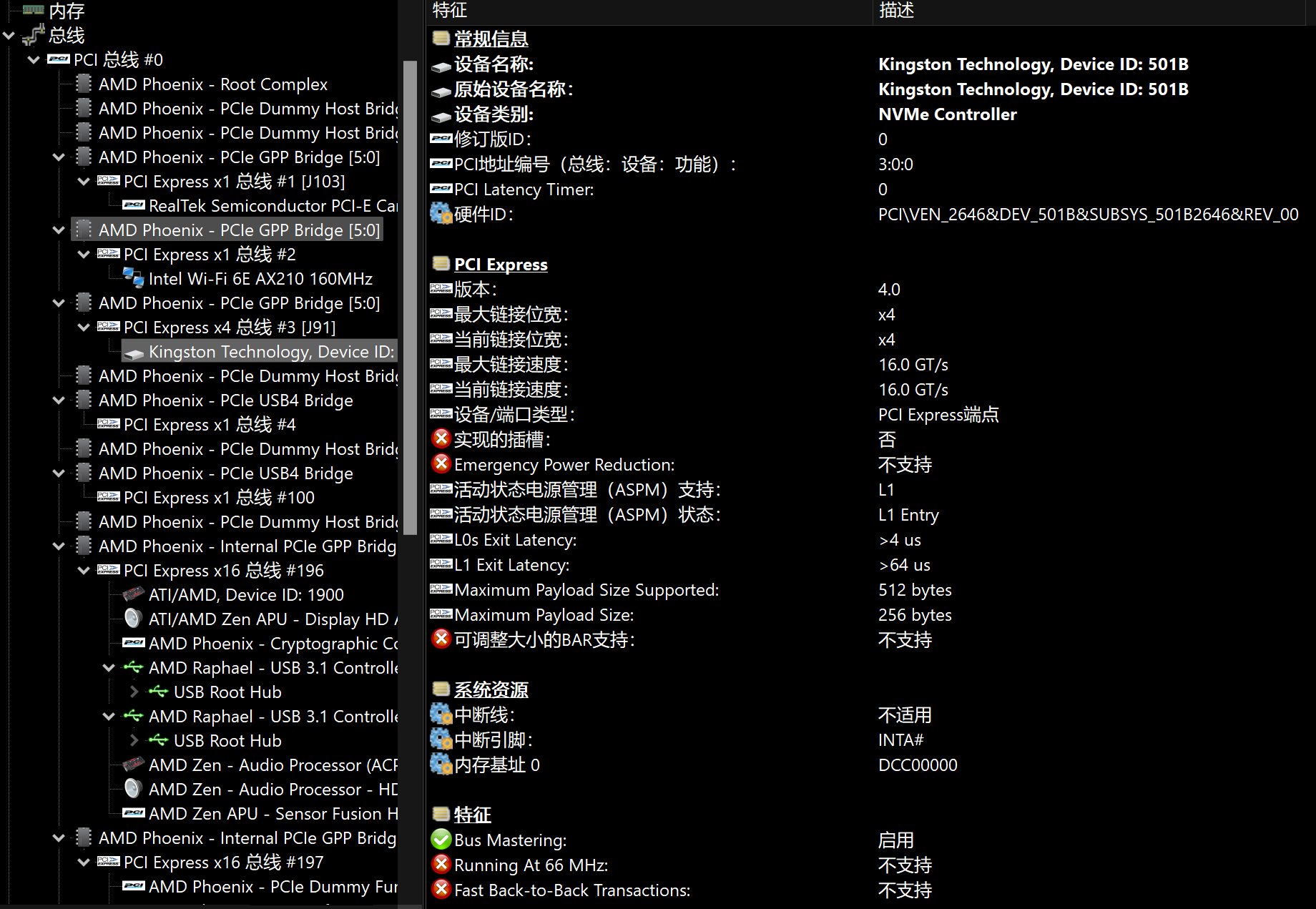Click the ATI/AMD Zen APU Display HD audio icon
The height and width of the screenshot is (909, 1316).
(133, 619)
